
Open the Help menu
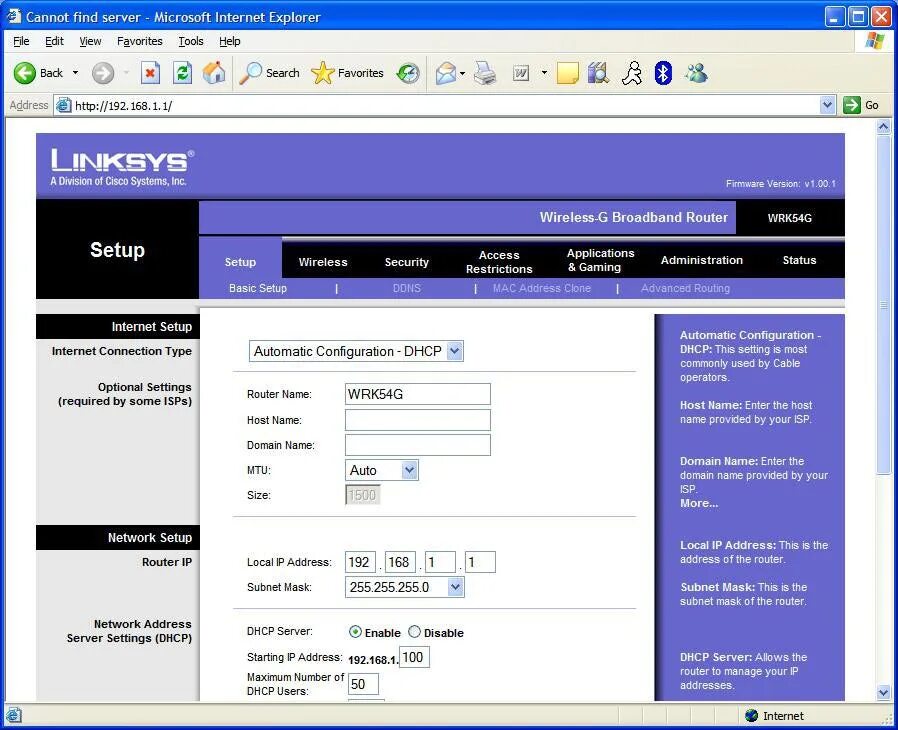(230, 41)
